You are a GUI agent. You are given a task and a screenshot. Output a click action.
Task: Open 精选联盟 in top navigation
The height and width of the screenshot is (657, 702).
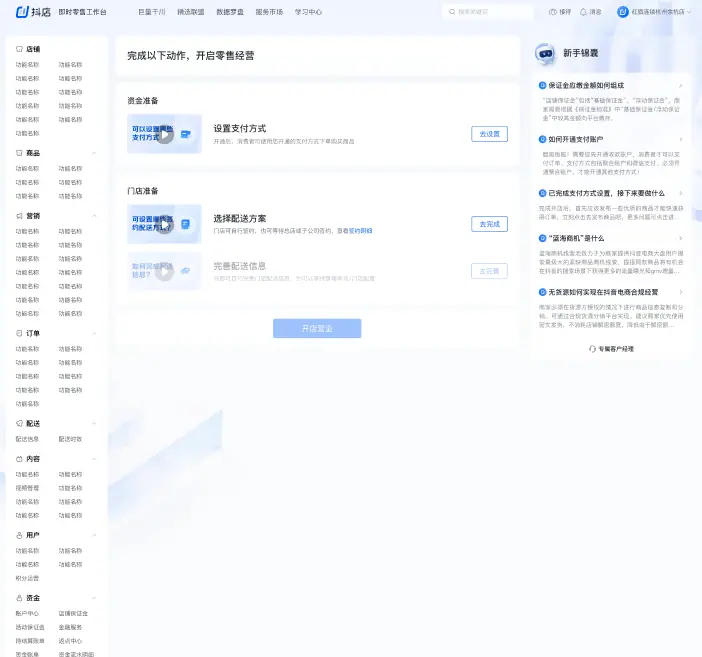pos(191,12)
